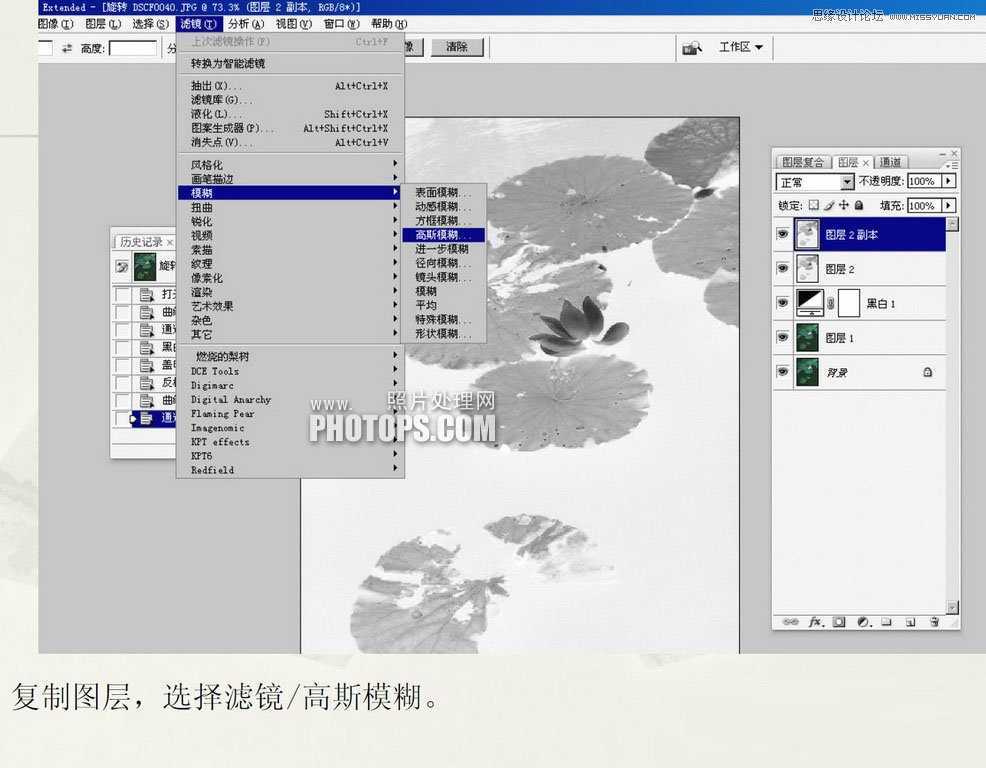Viewport: 986px width, 768px height.
Task: Open the 不透明度 opacity slider arrow
Action: point(948,181)
